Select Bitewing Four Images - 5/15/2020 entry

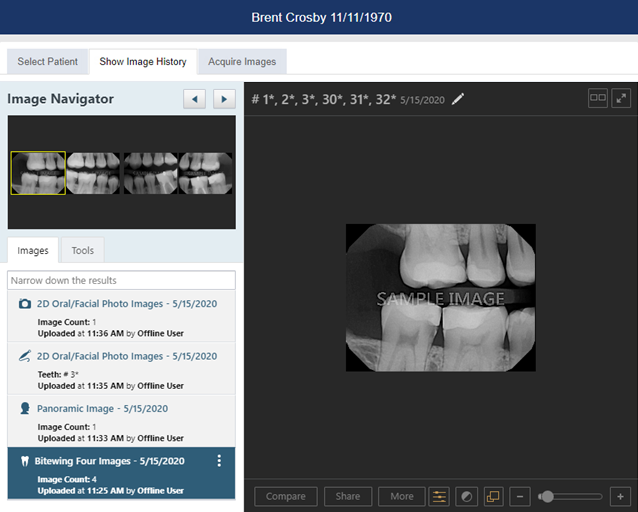click(121, 473)
